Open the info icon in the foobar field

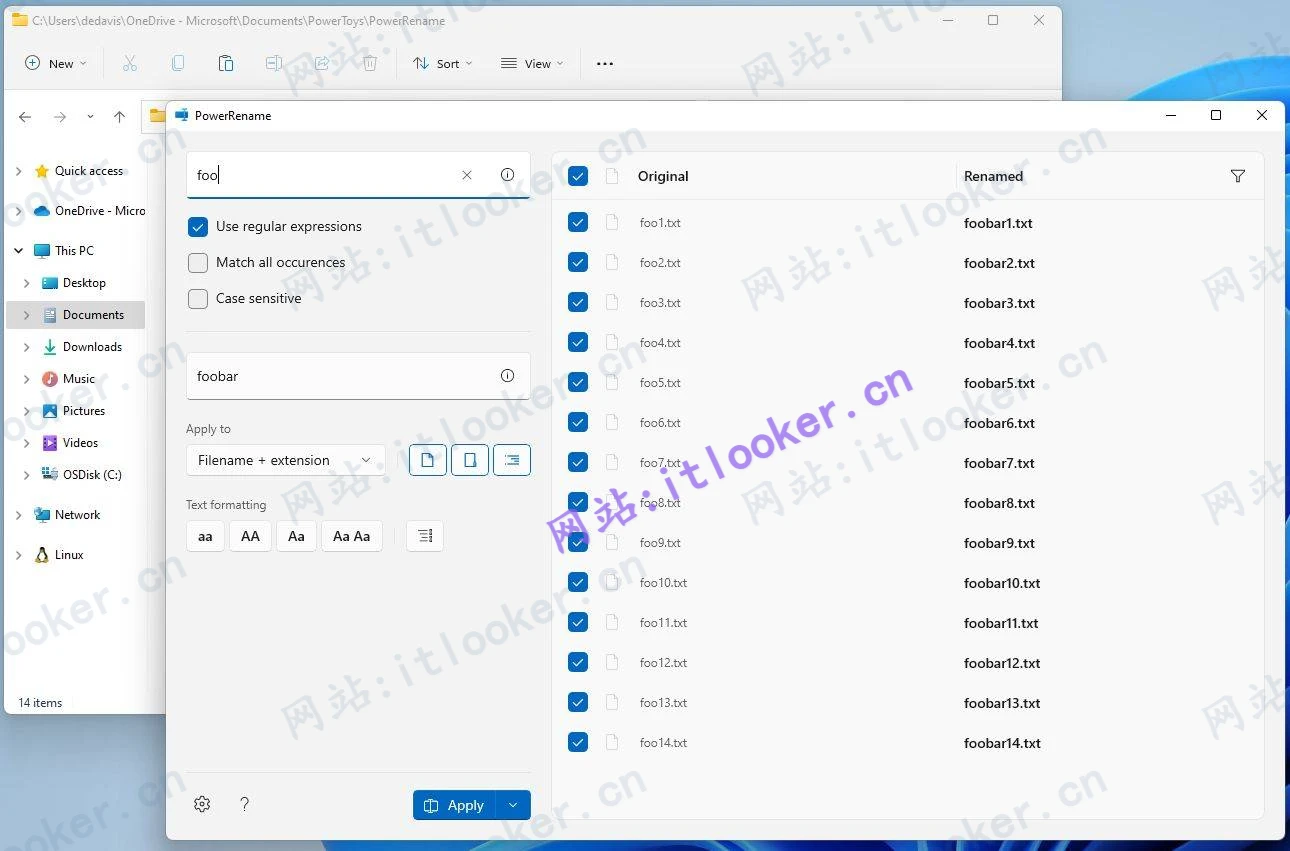507,376
